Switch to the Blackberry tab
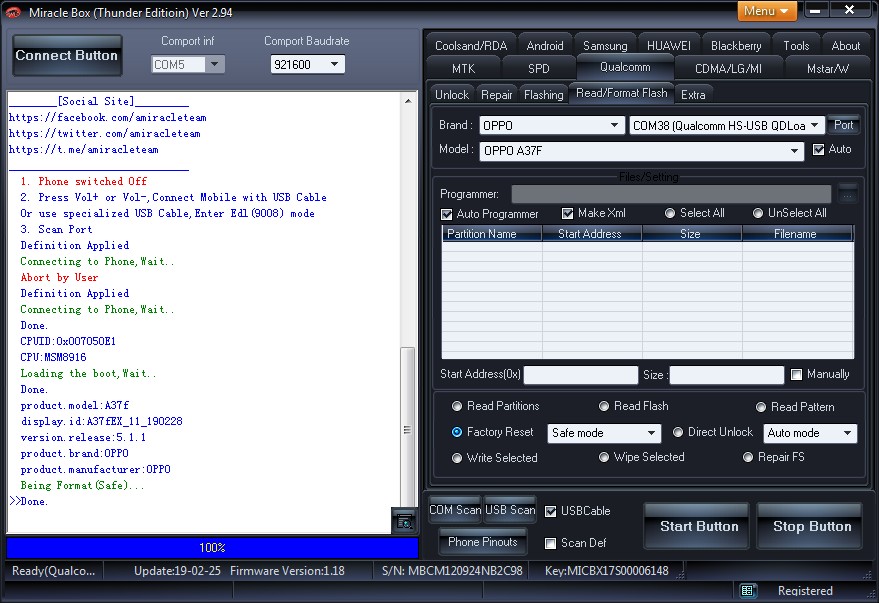This screenshot has height=603, width=879. 736,45
